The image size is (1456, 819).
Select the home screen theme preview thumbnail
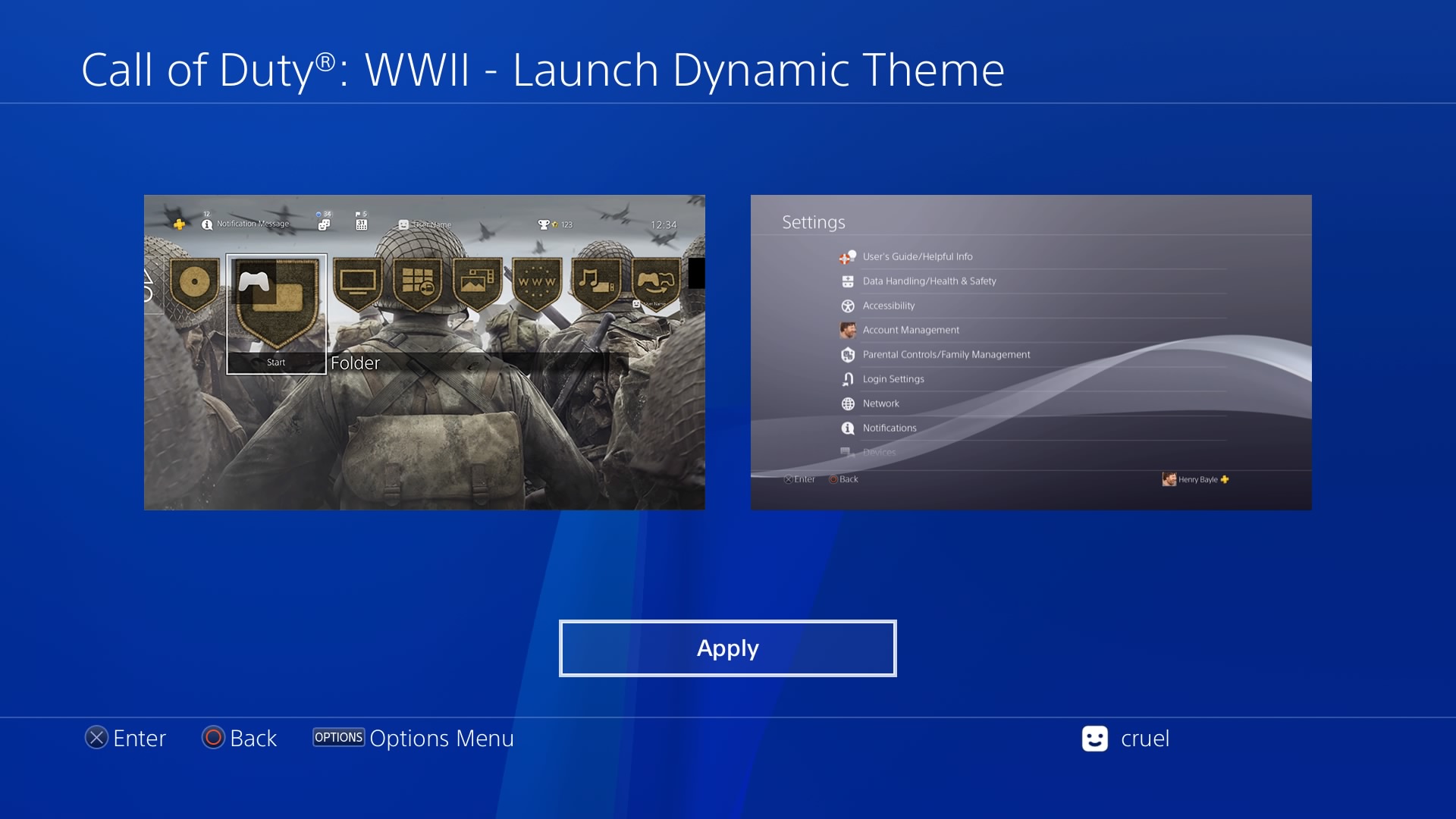425,353
